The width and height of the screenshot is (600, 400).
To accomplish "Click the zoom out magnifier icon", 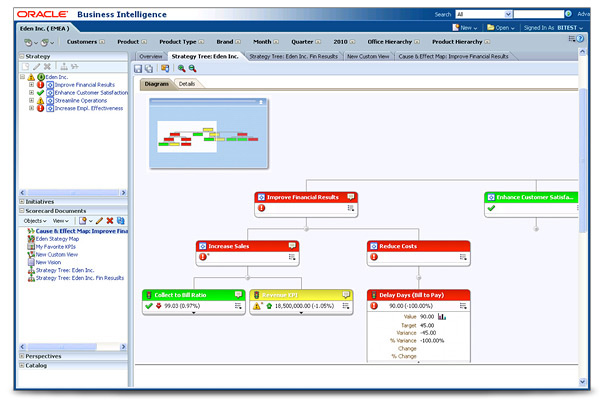I will (x=192, y=68).
